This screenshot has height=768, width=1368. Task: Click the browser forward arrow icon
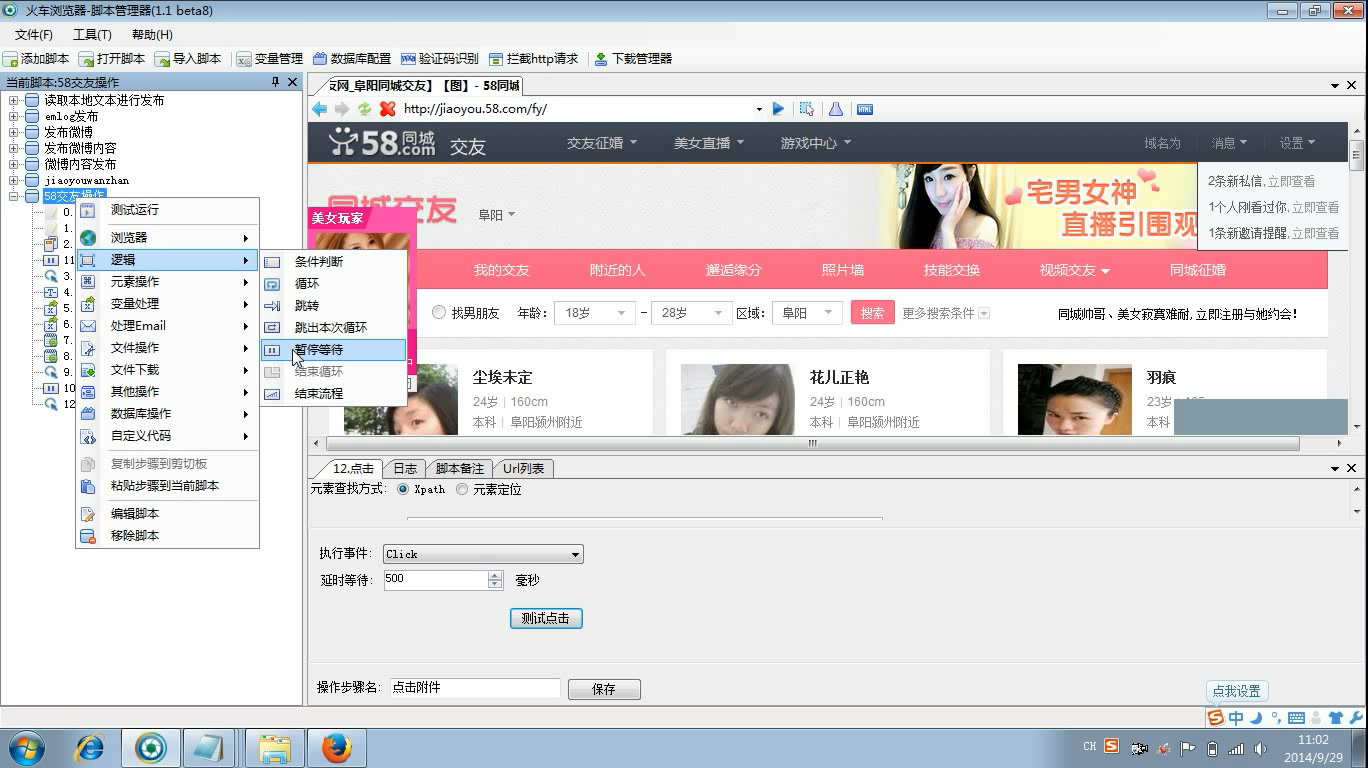(x=342, y=109)
